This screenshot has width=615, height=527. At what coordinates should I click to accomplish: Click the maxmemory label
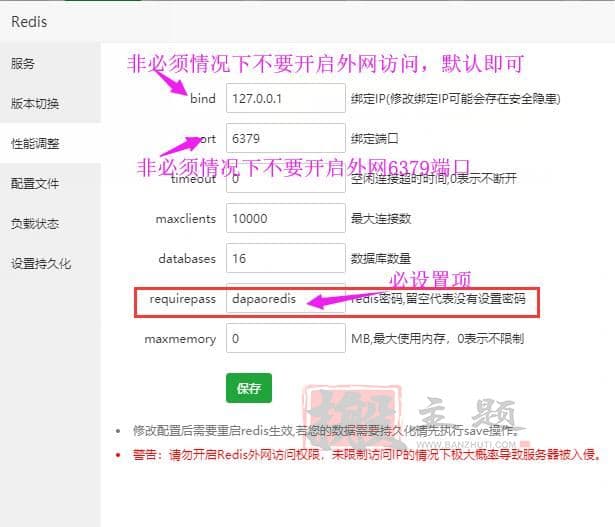(x=180, y=339)
